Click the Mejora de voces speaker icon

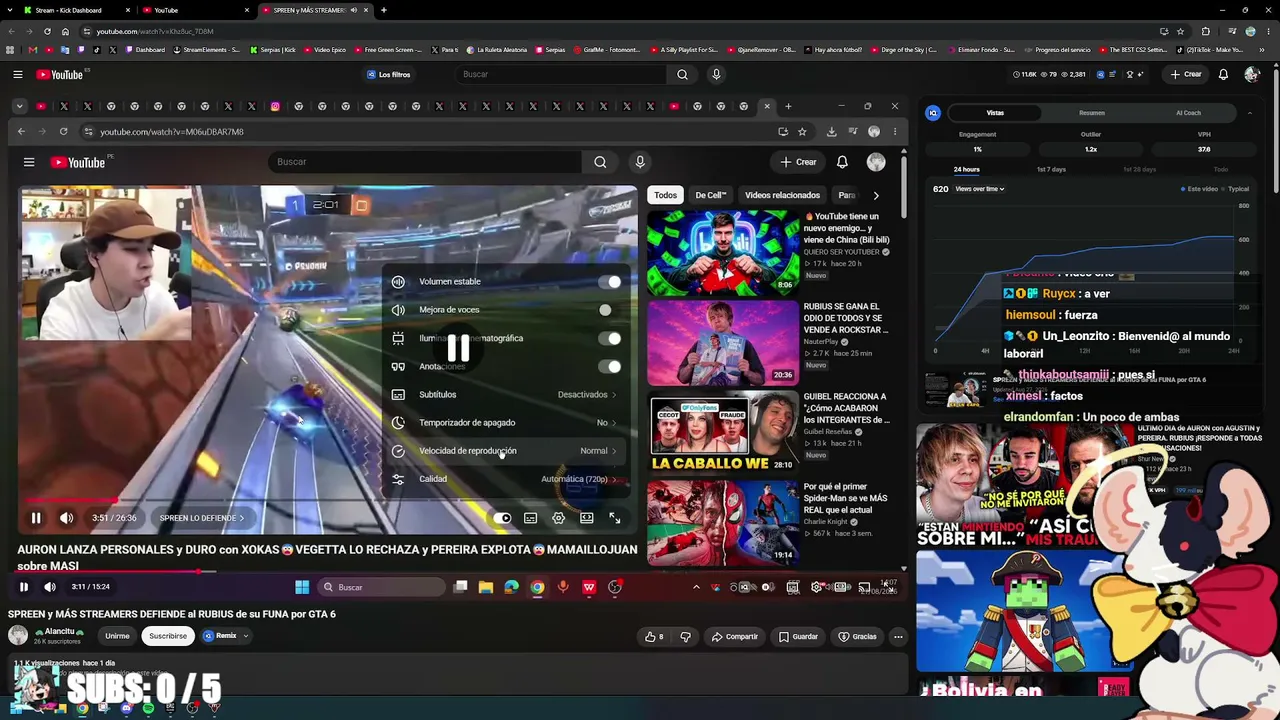(x=398, y=310)
